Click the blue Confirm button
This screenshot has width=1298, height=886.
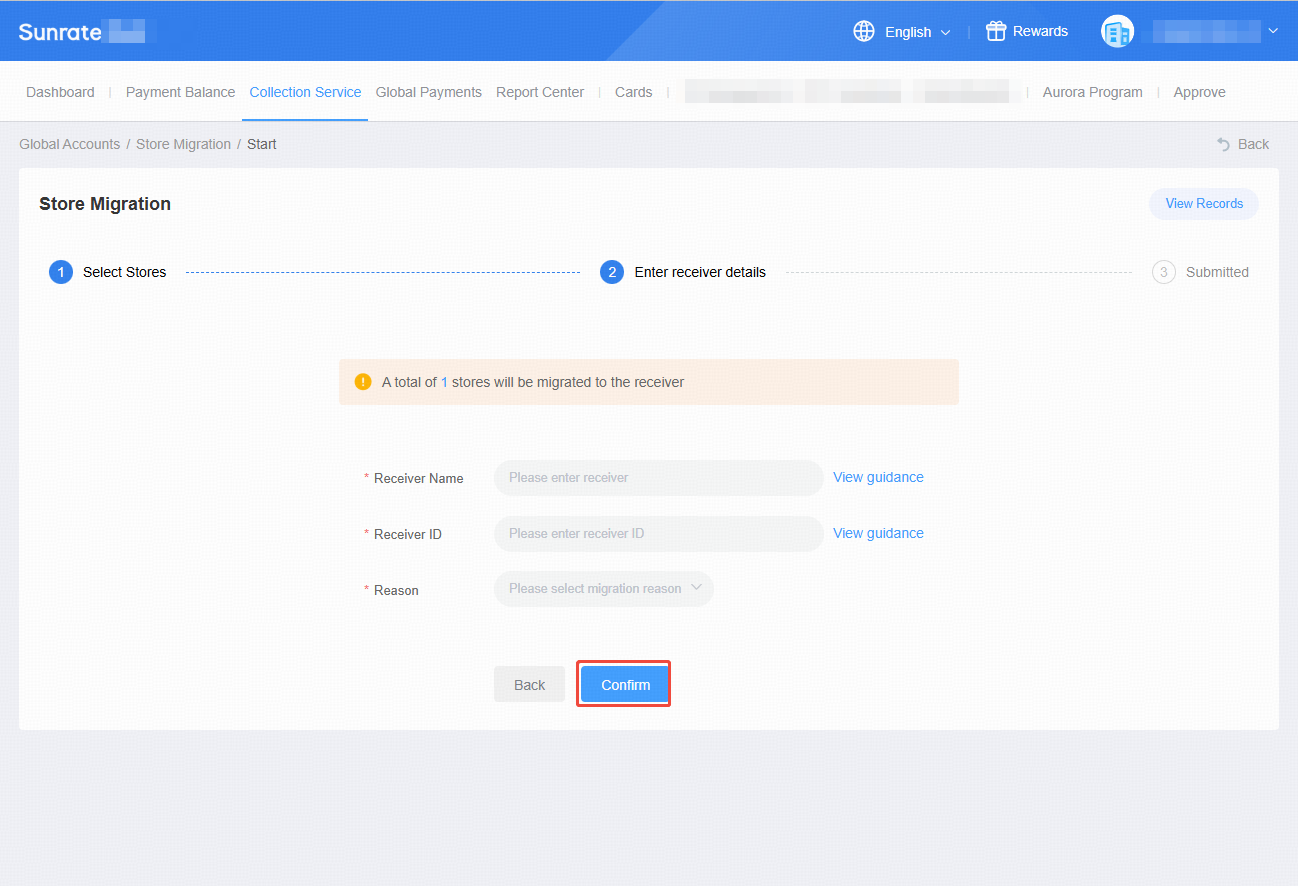626,685
